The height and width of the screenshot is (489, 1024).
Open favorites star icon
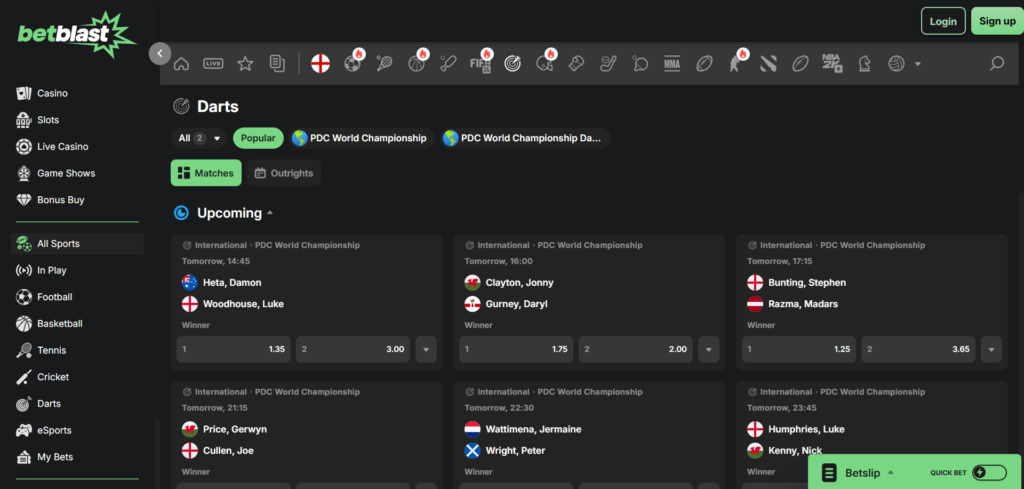click(x=245, y=64)
